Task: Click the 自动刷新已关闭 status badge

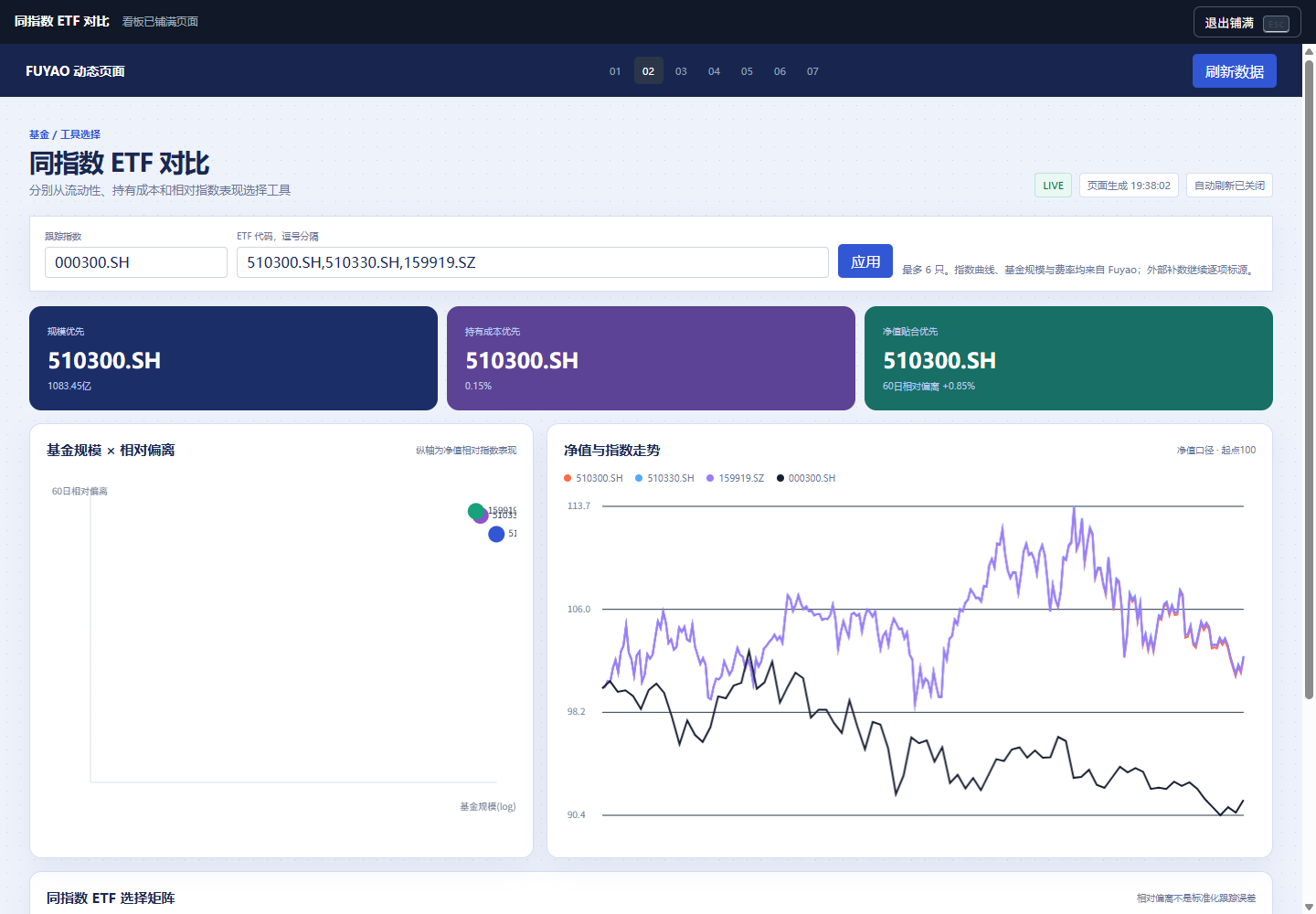Action: click(x=1229, y=186)
